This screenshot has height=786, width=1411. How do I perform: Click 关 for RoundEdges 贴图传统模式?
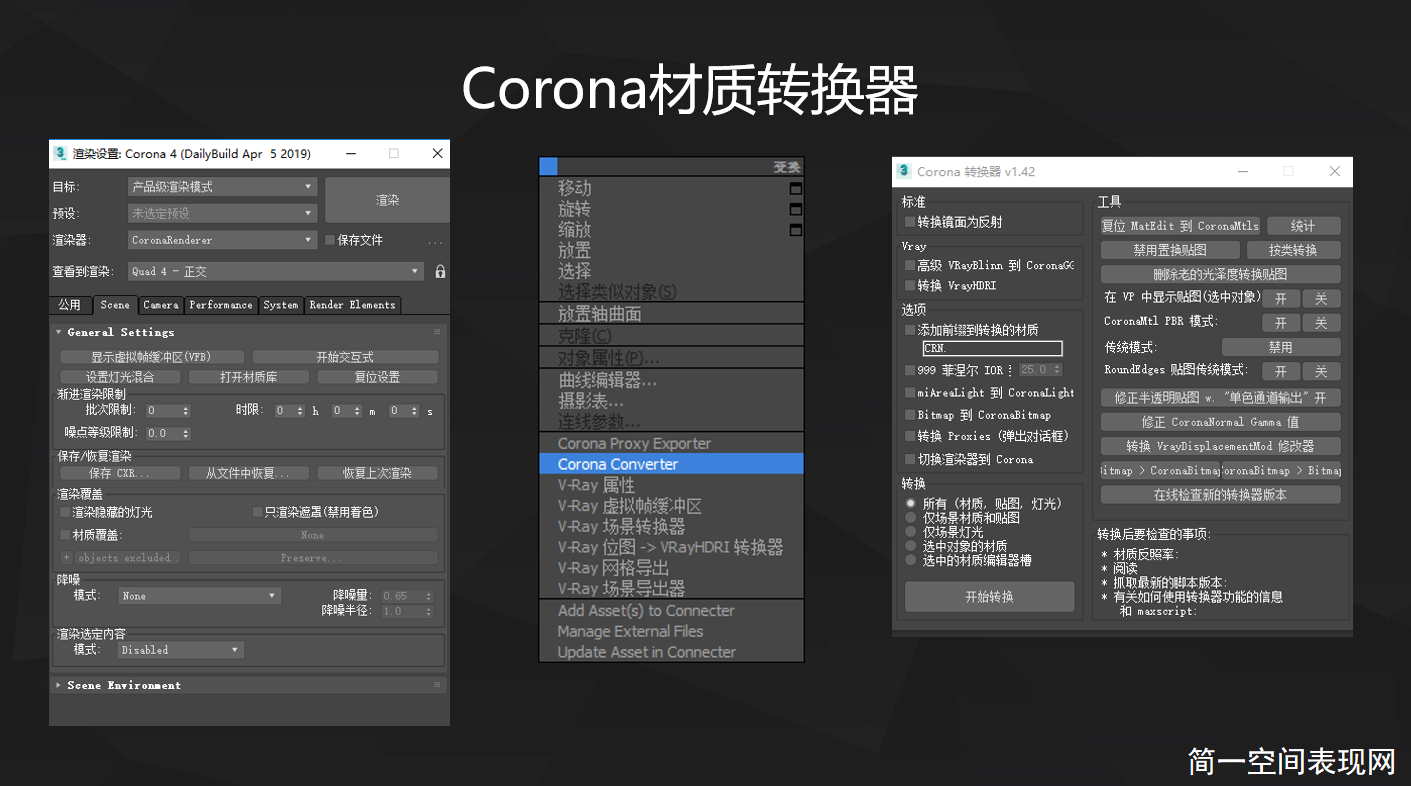pyautogui.click(x=1321, y=371)
